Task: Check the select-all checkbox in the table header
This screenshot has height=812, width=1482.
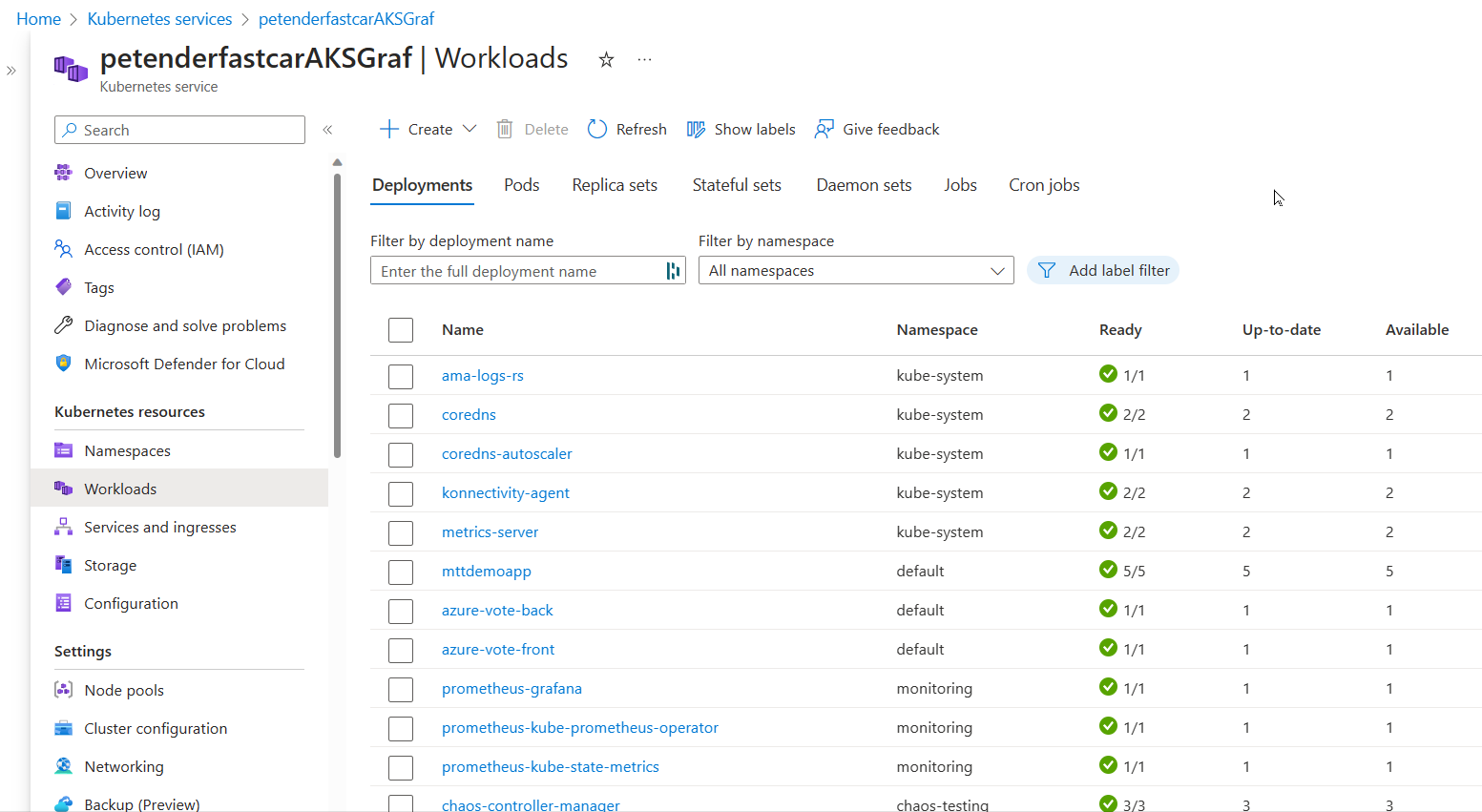Action: point(401,330)
